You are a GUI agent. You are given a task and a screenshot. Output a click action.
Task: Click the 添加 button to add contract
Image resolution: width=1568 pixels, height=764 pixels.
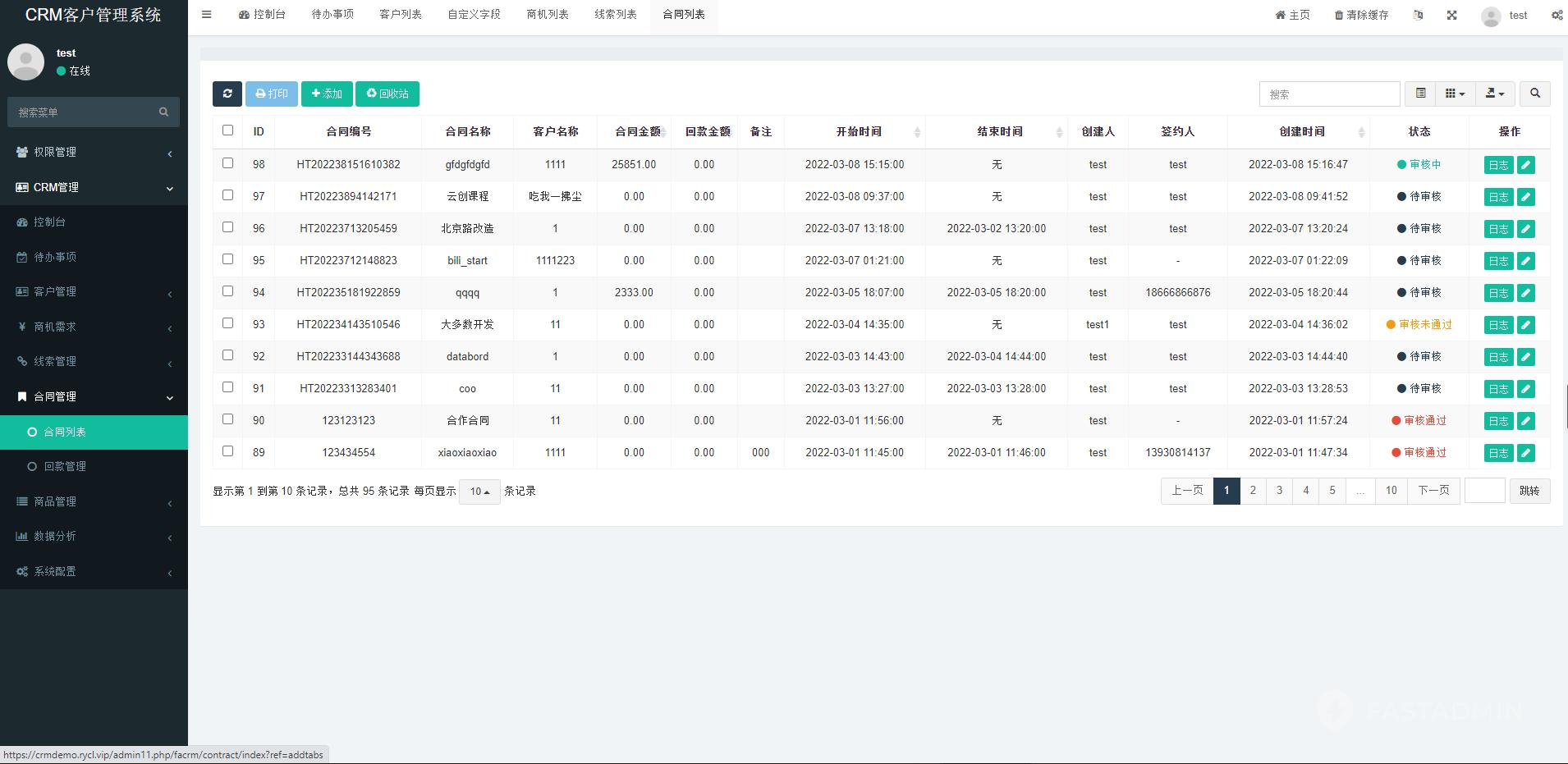pos(326,94)
